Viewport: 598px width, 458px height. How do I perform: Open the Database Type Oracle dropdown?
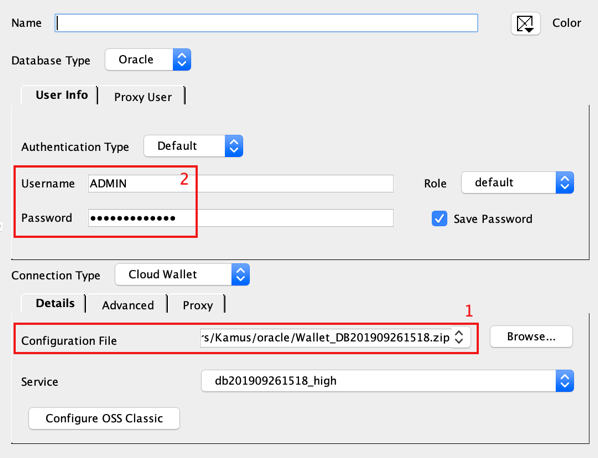point(148,59)
